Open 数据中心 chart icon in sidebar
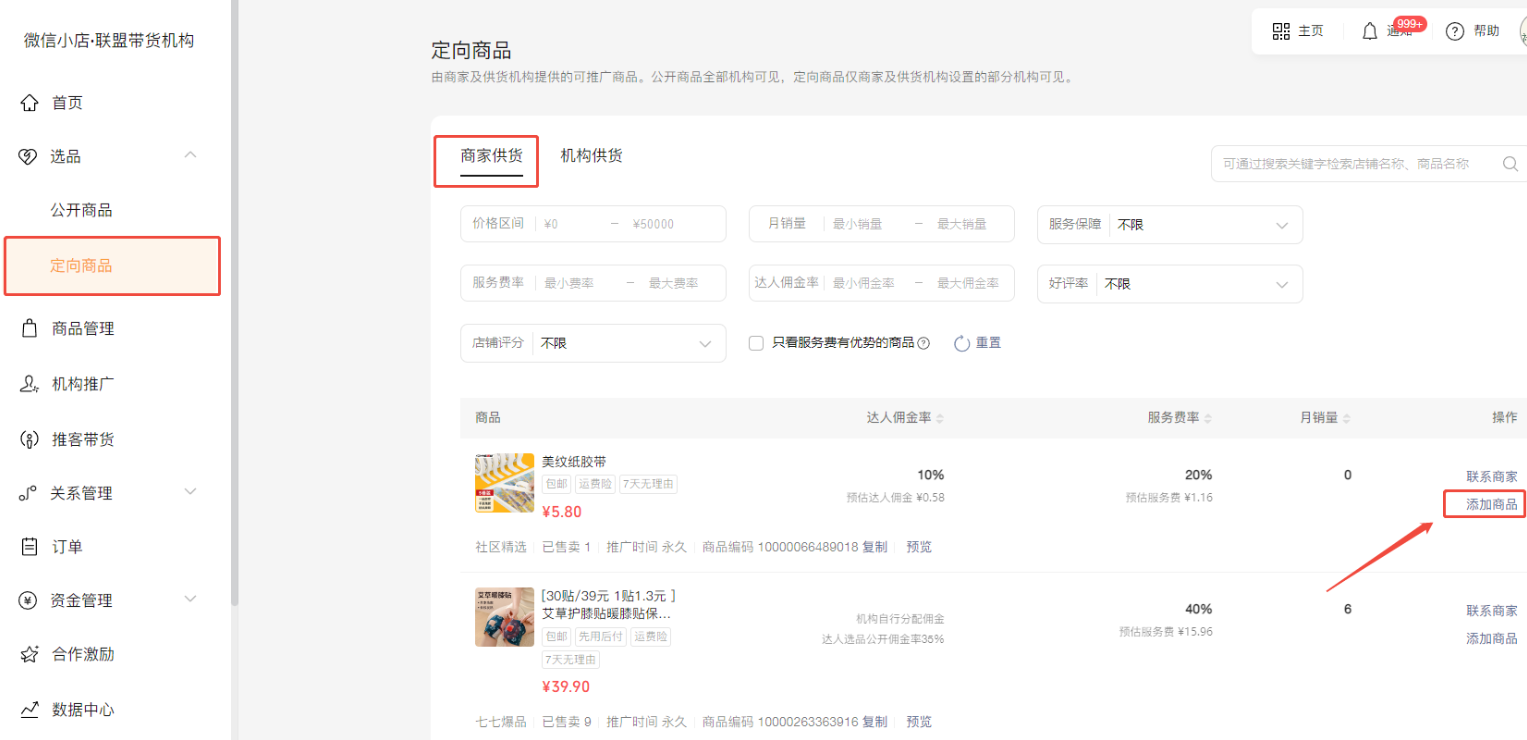This screenshot has height=740, width=1527. pyautogui.click(x=30, y=709)
